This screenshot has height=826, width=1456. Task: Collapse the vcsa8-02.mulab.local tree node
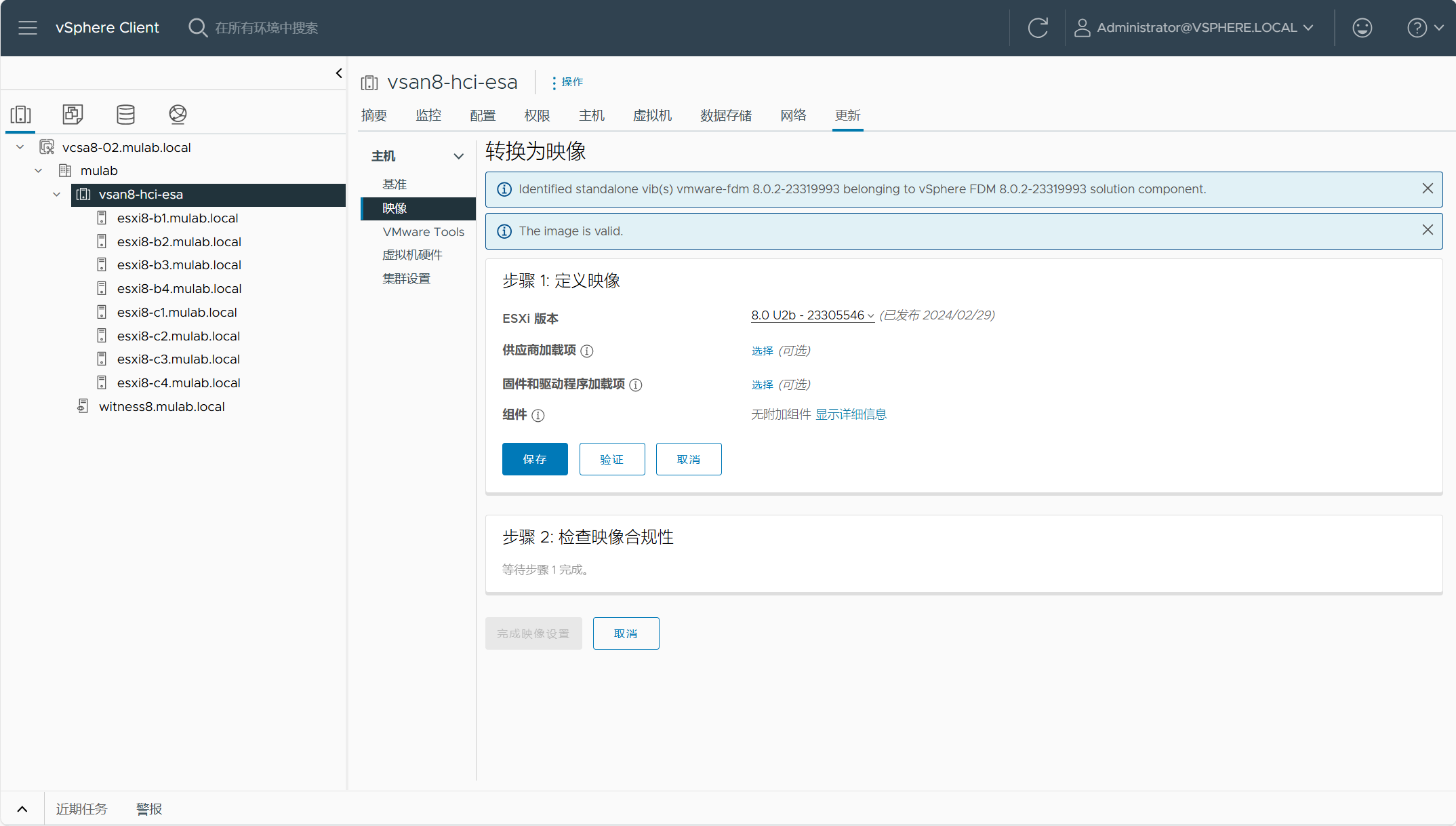(x=20, y=147)
